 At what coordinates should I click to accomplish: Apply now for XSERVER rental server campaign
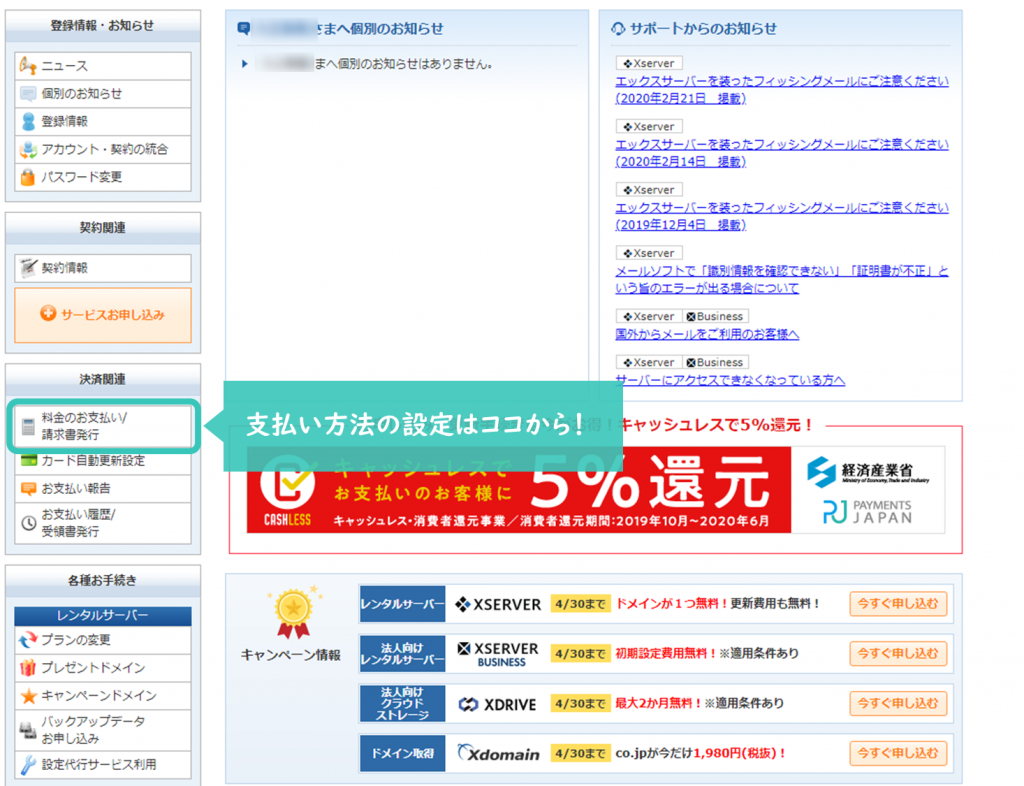(898, 604)
